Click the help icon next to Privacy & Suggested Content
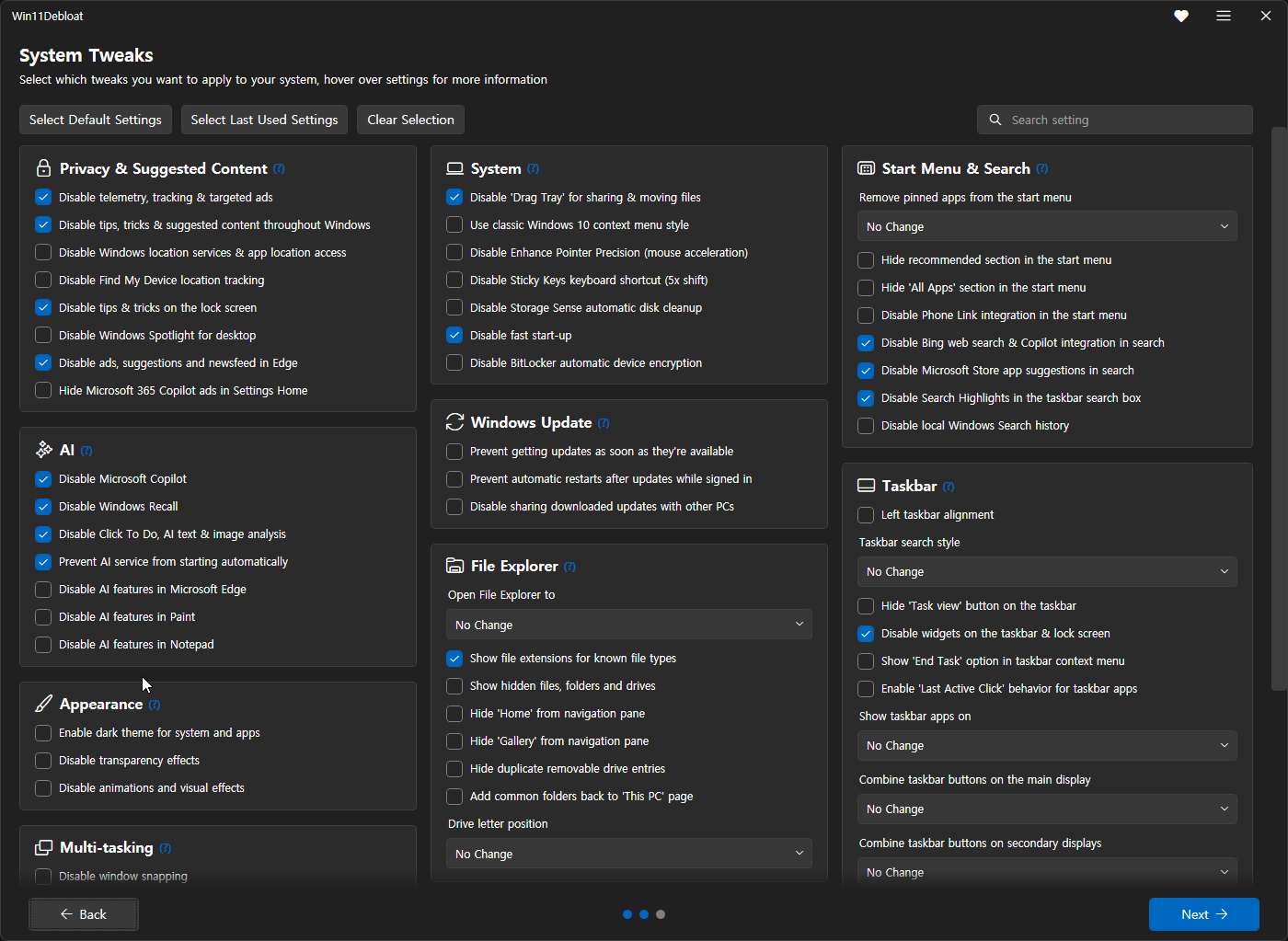Image resolution: width=1288 pixels, height=941 pixels. tap(280, 168)
